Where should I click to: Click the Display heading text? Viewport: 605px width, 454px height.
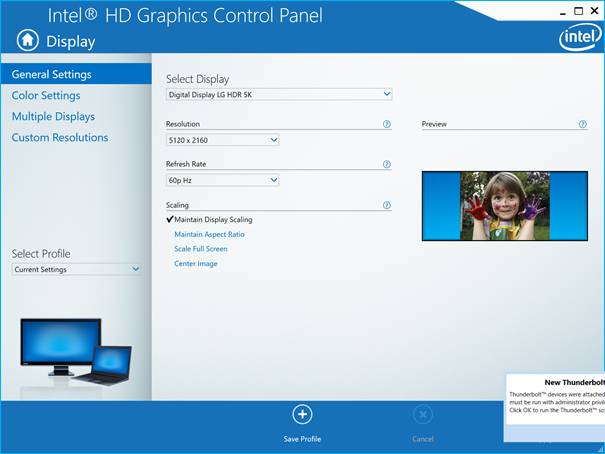click(x=71, y=42)
